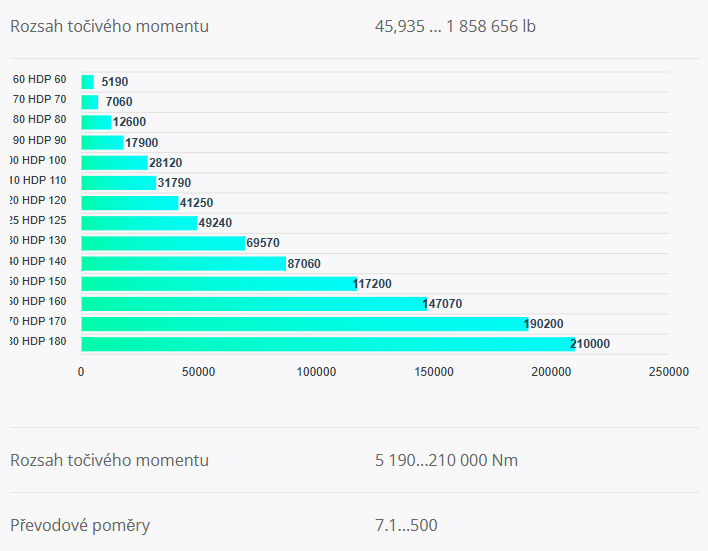Click the Převodové poměry label
Screen dimensions: 708x551
(80, 526)
